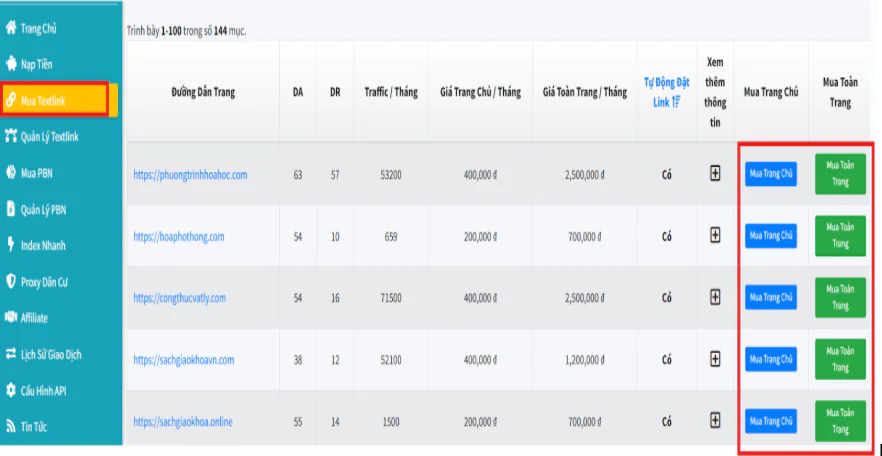Expand more info for phuongtrinhhoahoc.com row
This screenshot has height=456, width=882.
coord(715,173)
